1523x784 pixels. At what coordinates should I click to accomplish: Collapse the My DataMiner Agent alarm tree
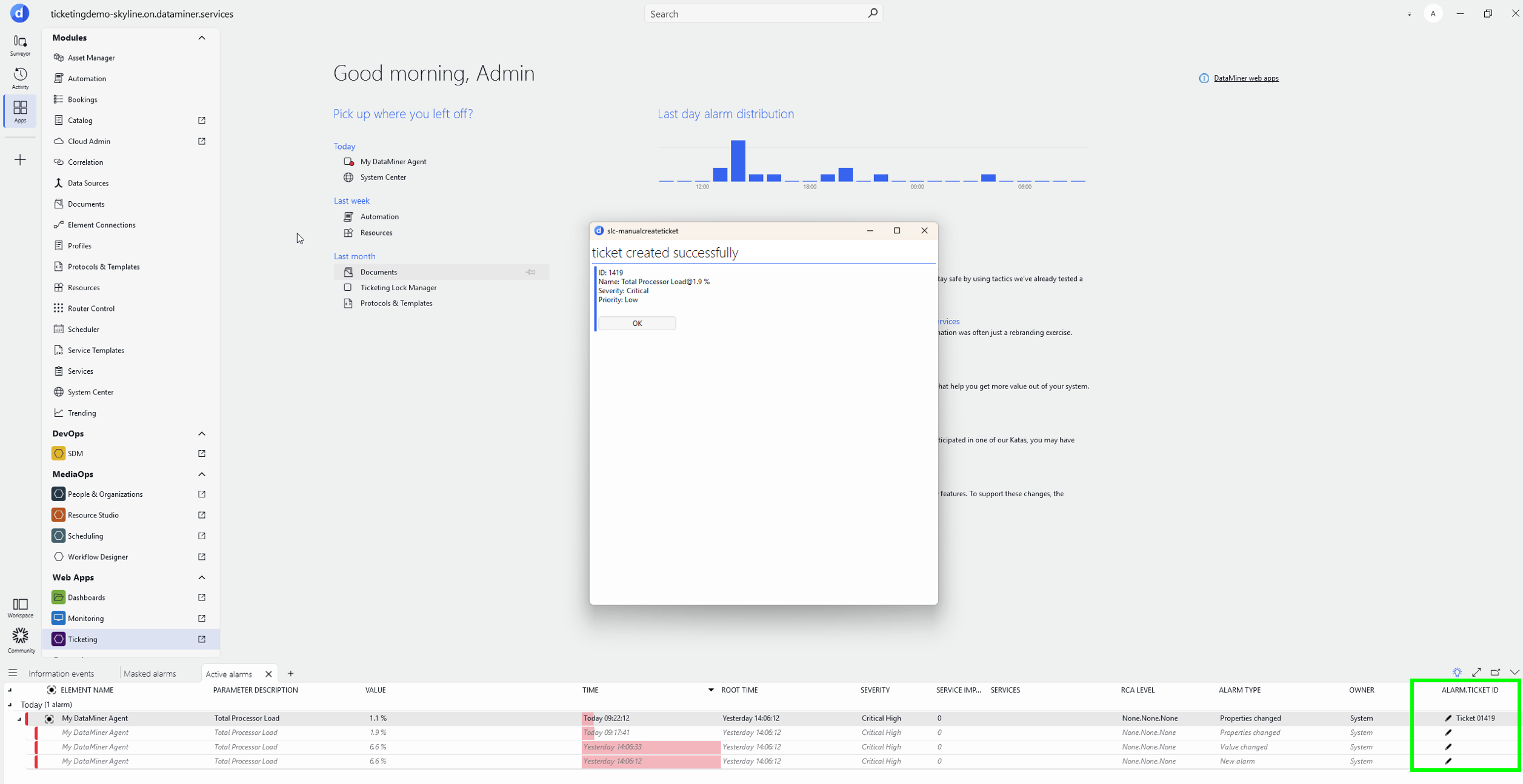[x=19, y=719]
